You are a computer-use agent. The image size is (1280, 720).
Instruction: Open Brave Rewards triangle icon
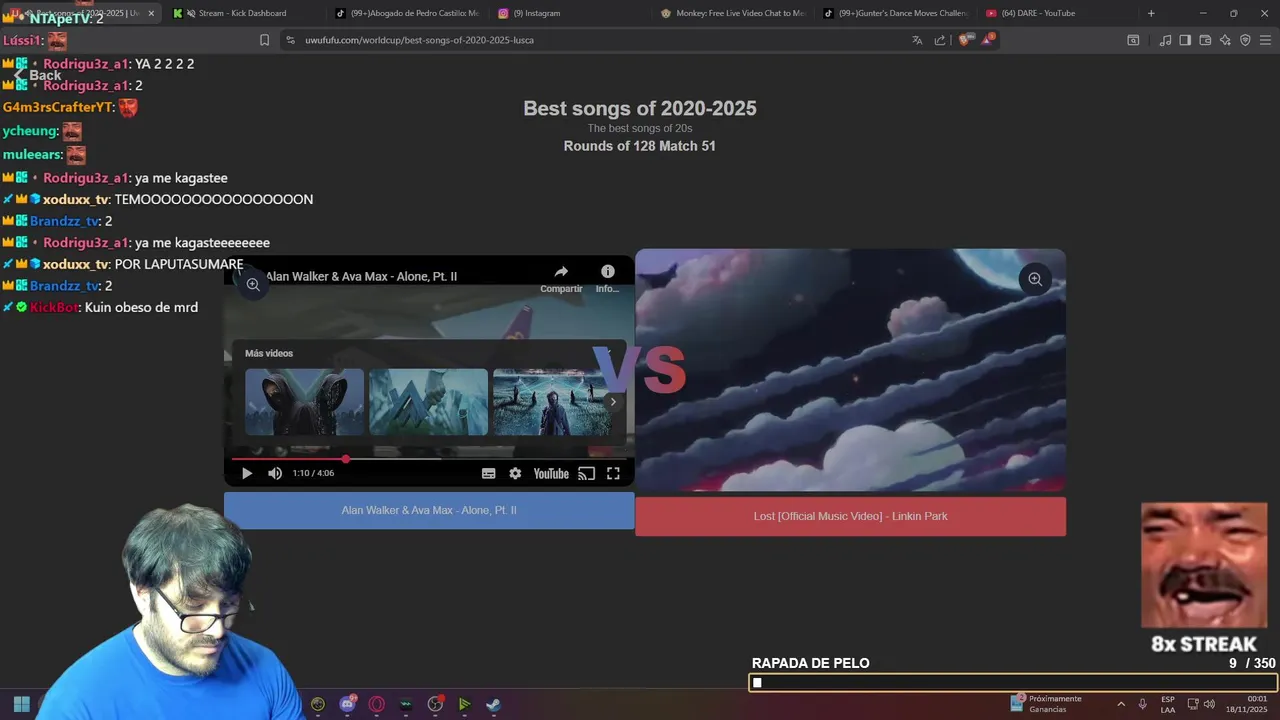(988, 40)
